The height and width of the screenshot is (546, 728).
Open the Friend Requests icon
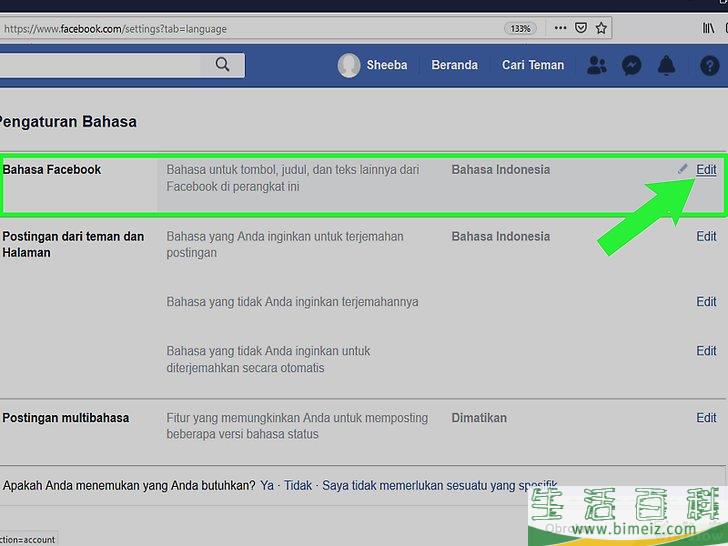[597, 65]
